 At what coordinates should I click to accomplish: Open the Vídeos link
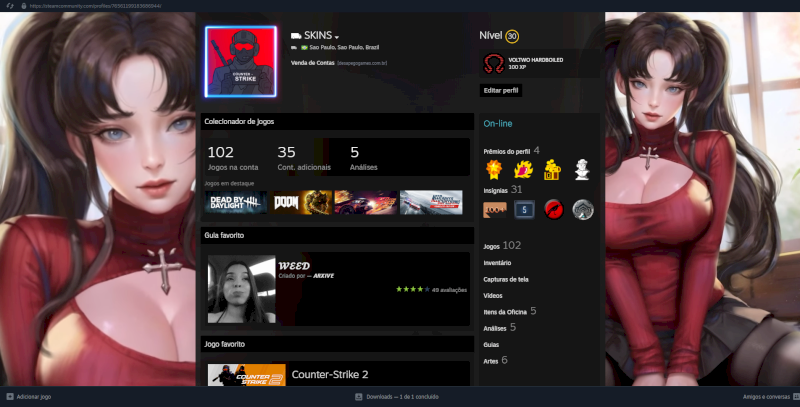pyautogui.click(x=493, y=296)
